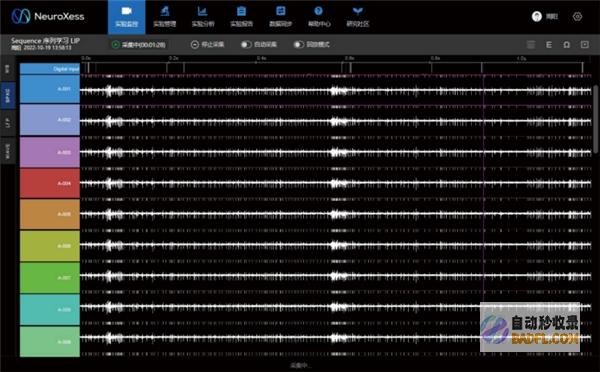Select the green A-007 channel swatch

tap(50, 277)
